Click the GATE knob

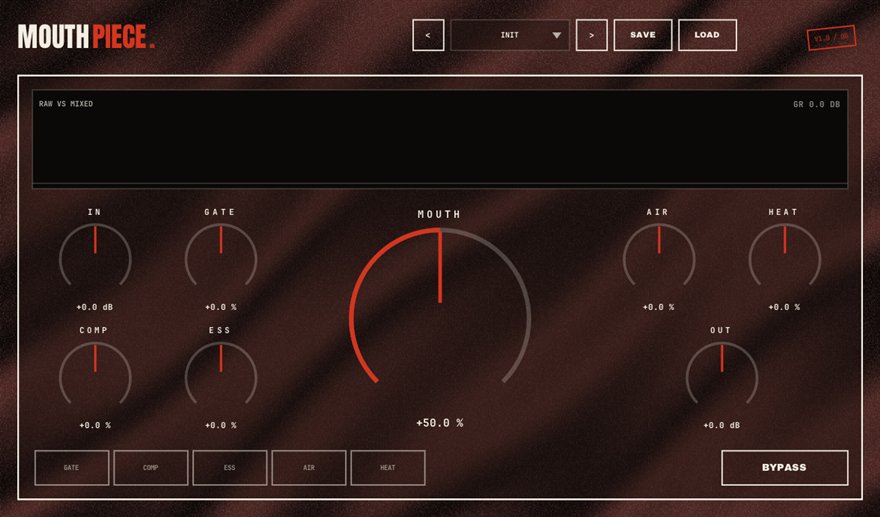point(221,257)
